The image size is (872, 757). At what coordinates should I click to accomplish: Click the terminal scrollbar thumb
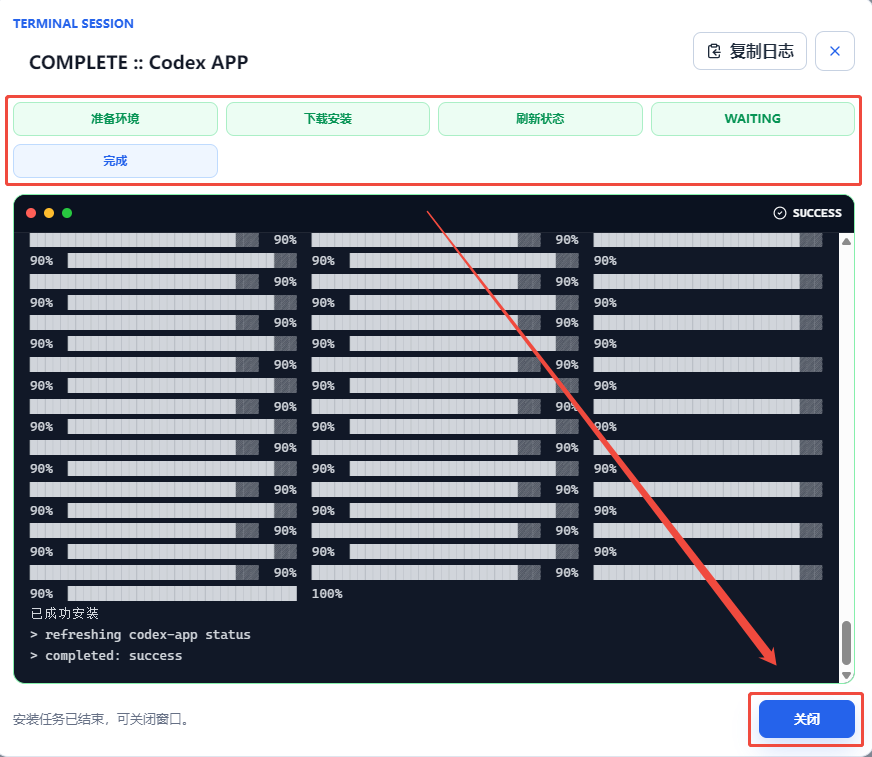coord(846,643)
